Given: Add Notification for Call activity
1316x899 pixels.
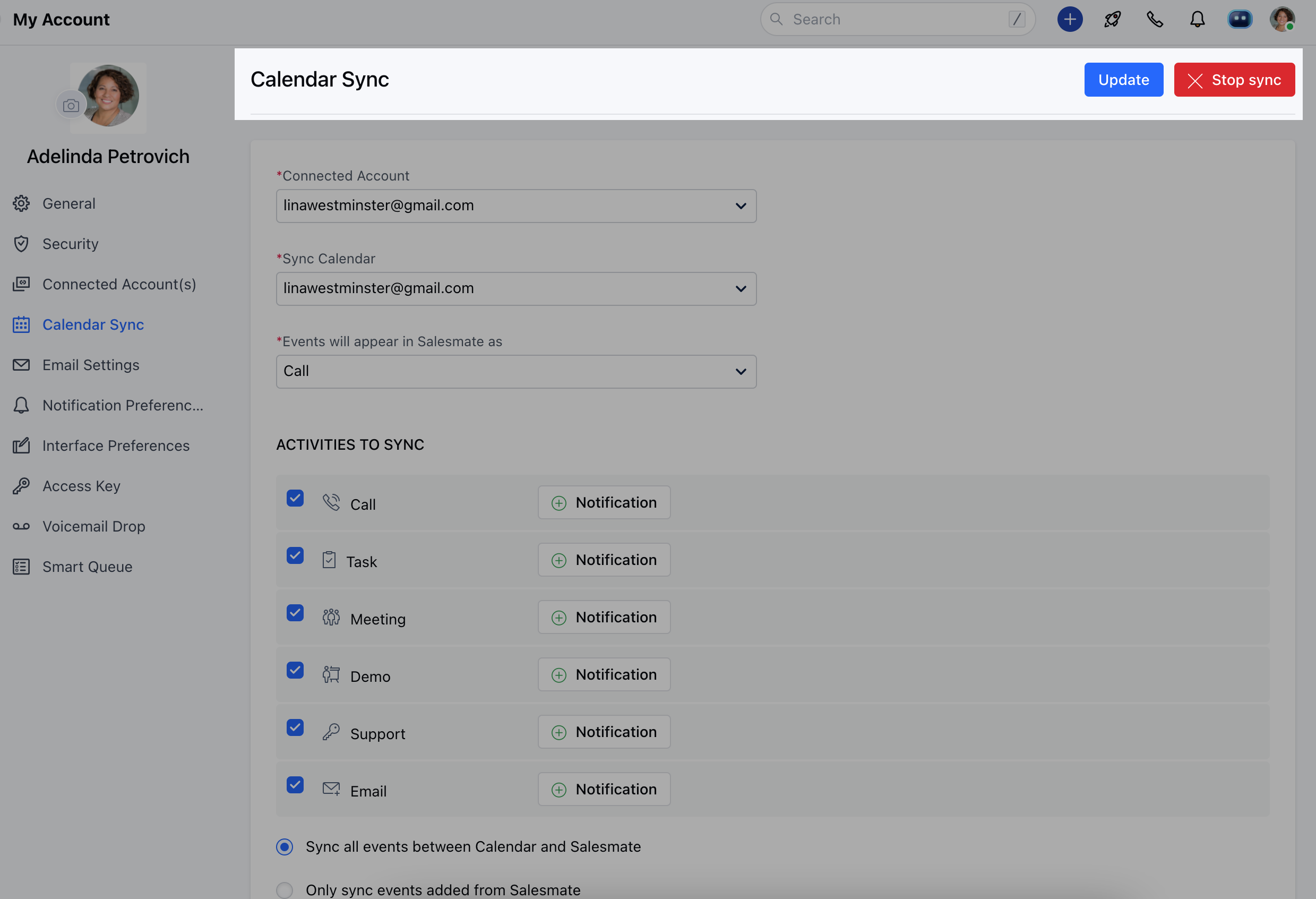Looking at the screenshot, I should click(604, 502).
